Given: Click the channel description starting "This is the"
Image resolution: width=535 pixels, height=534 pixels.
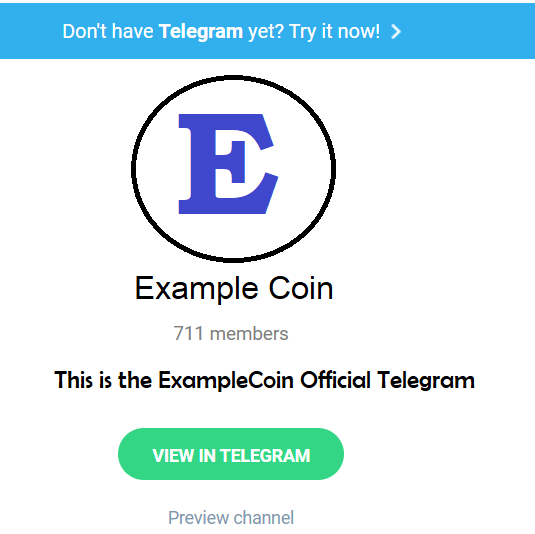Looking at the screenshot, I should pyautogui.click(x=264, y=380).
